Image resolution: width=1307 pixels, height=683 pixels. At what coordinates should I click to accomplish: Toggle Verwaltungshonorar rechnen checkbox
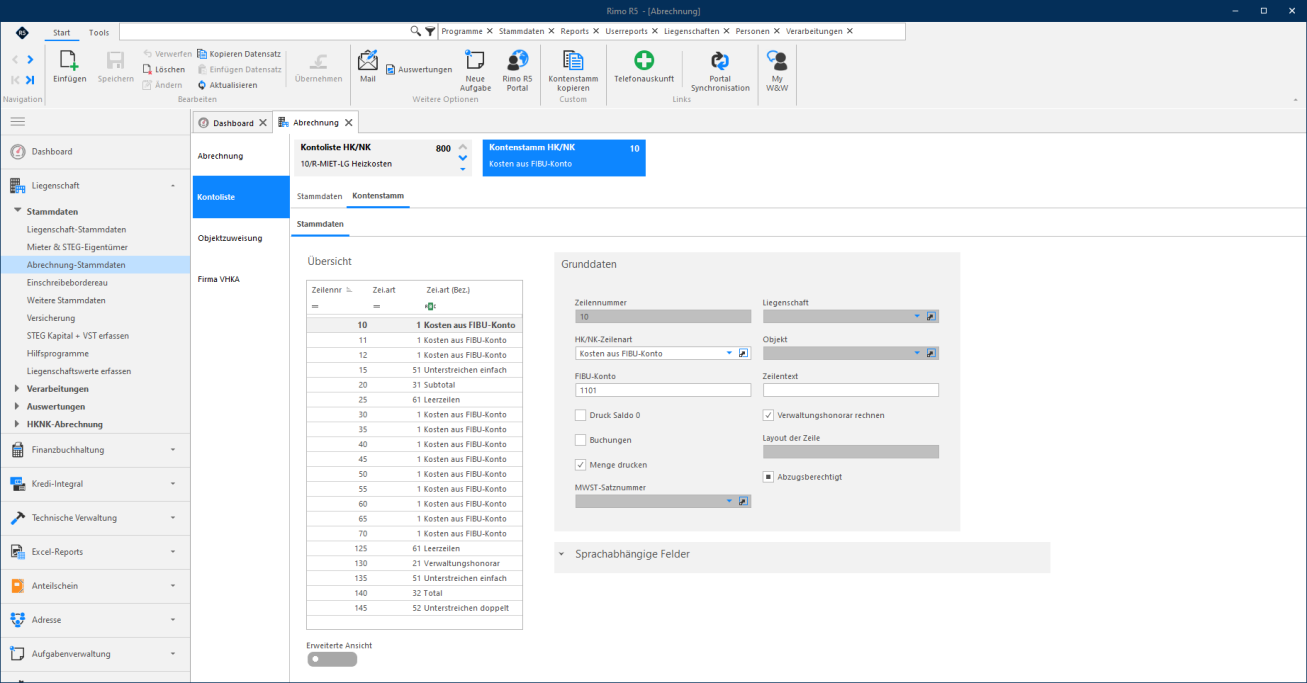click(x=769, y=415)
